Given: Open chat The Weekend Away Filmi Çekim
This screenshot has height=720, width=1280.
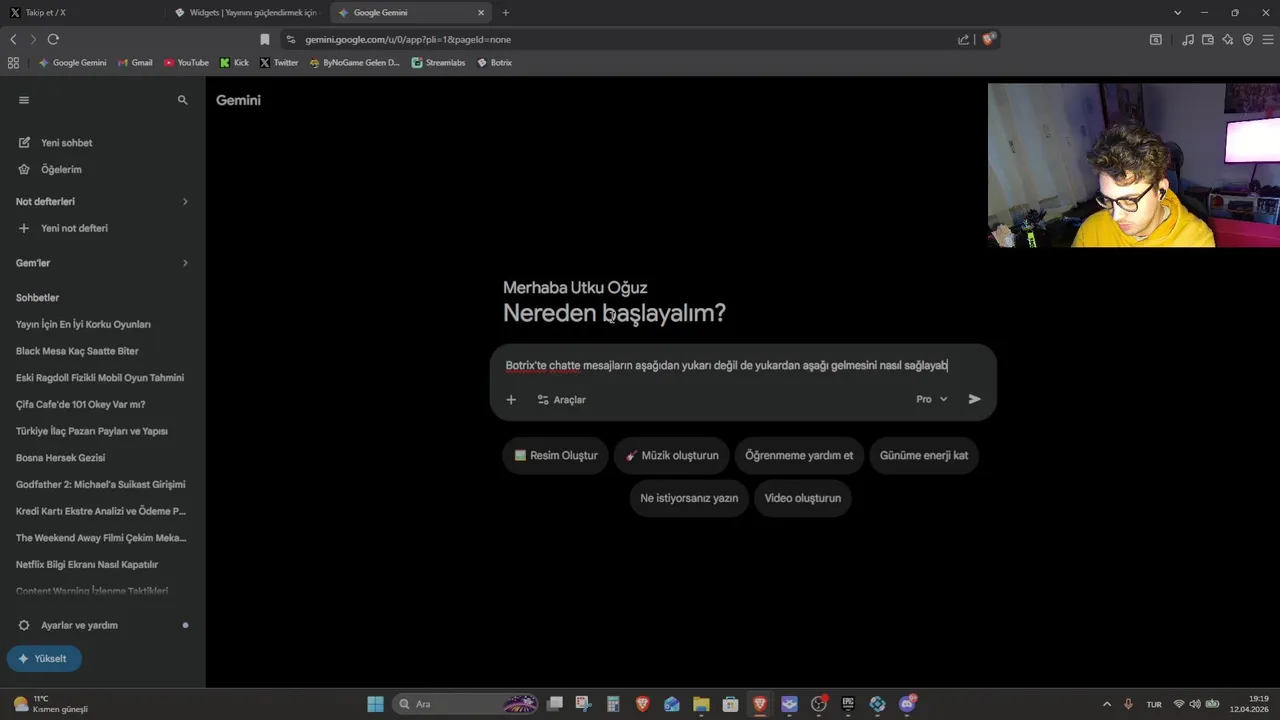Looking at the screenshot, I should (x=101, y=538).
